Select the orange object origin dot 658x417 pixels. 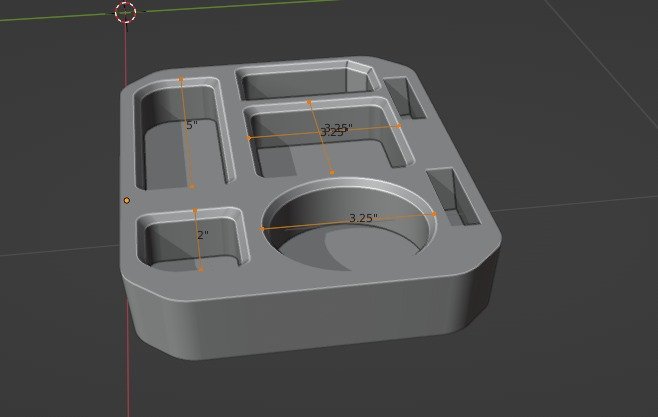point(127,201)
